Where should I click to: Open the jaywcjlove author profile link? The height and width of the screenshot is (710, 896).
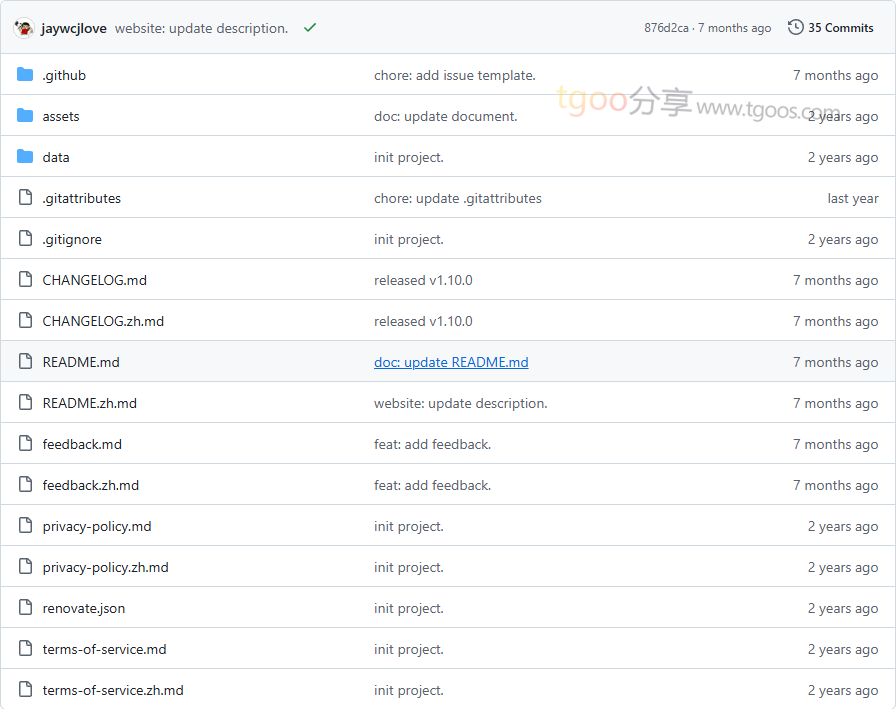click(74, 28)
